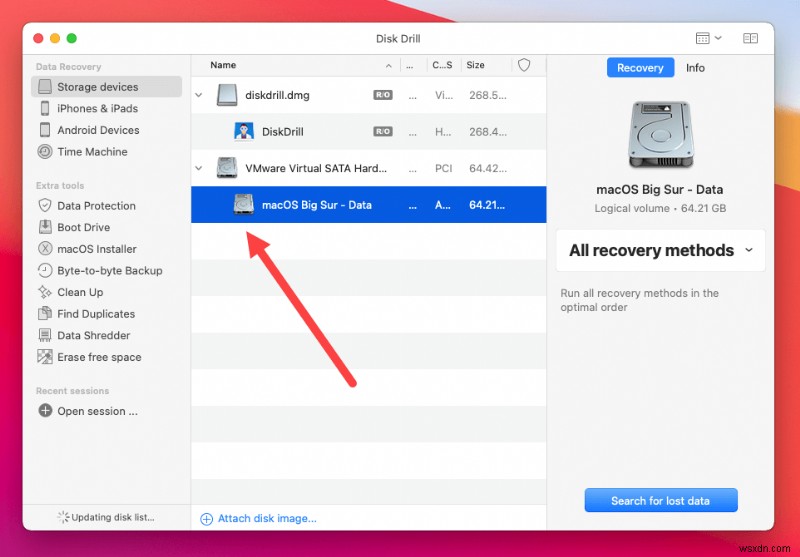This screenshot has width=800, height=557.
Task: Click Search for lost data button
Action: point(661,500)
